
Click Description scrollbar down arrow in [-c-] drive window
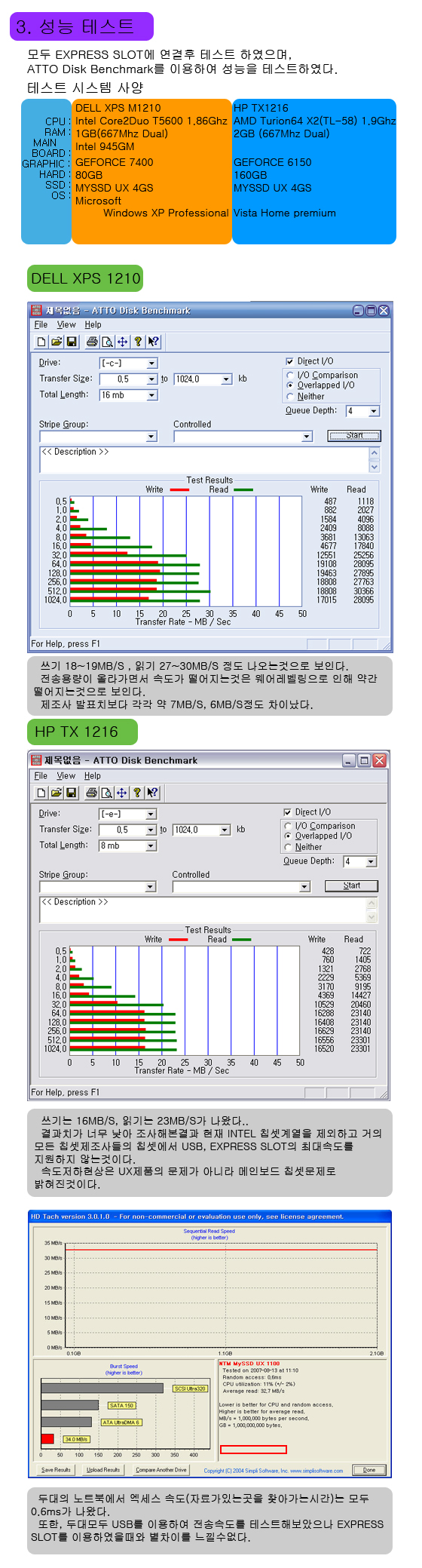[374, 468]
